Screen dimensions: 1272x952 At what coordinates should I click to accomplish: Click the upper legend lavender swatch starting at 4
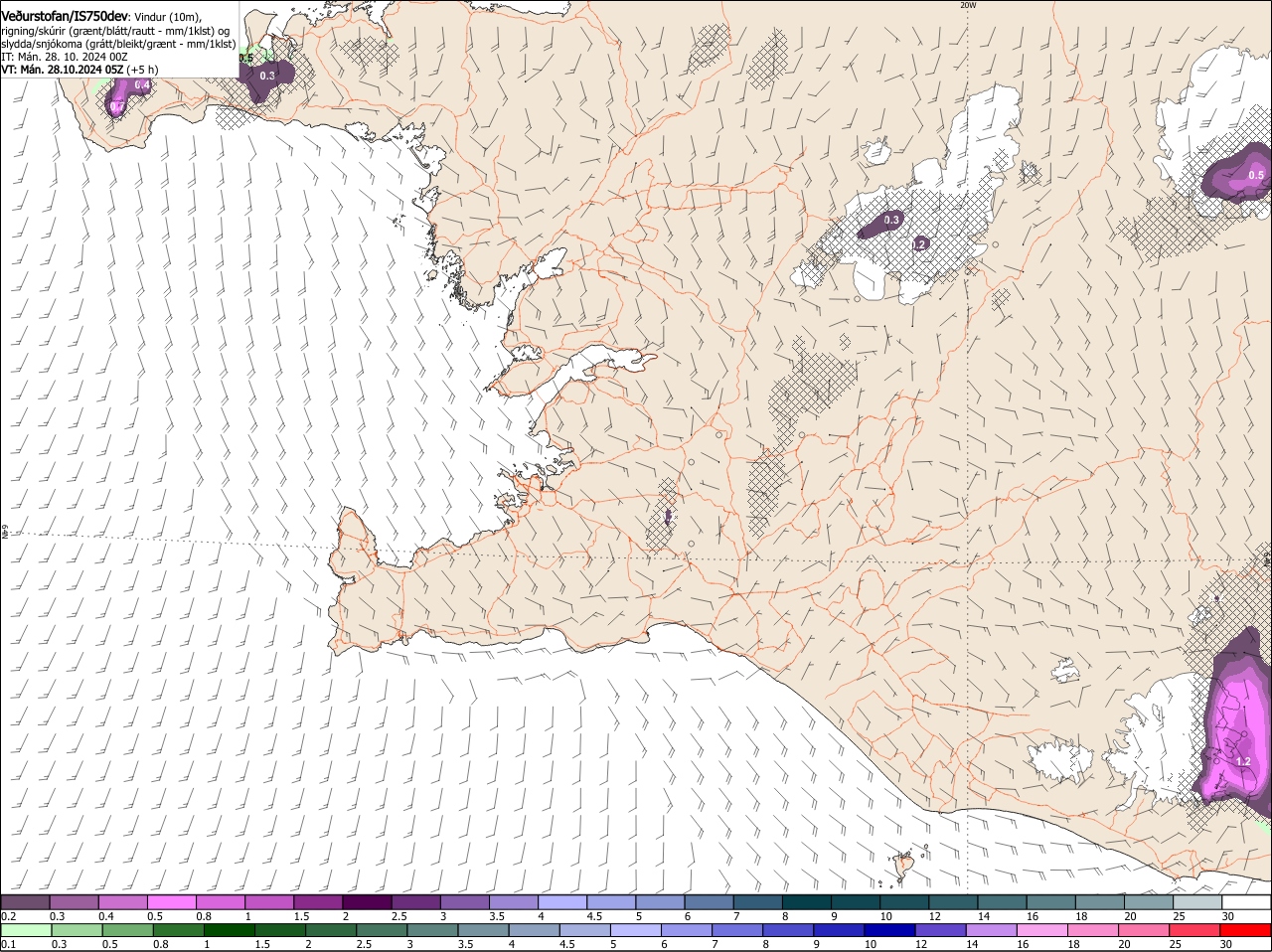pos(562,901)
